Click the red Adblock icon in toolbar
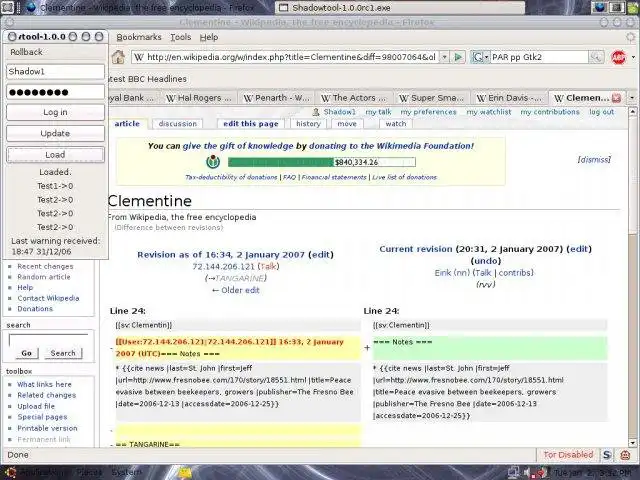The width and height of the screenshot is (640, 480). tap(618, 57)
